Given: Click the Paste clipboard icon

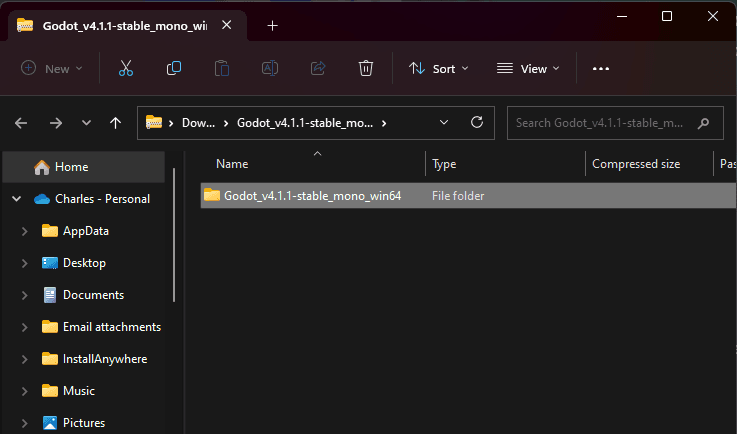Looking at the screenshot, I should pyautogui.click(x=222, y=68).
